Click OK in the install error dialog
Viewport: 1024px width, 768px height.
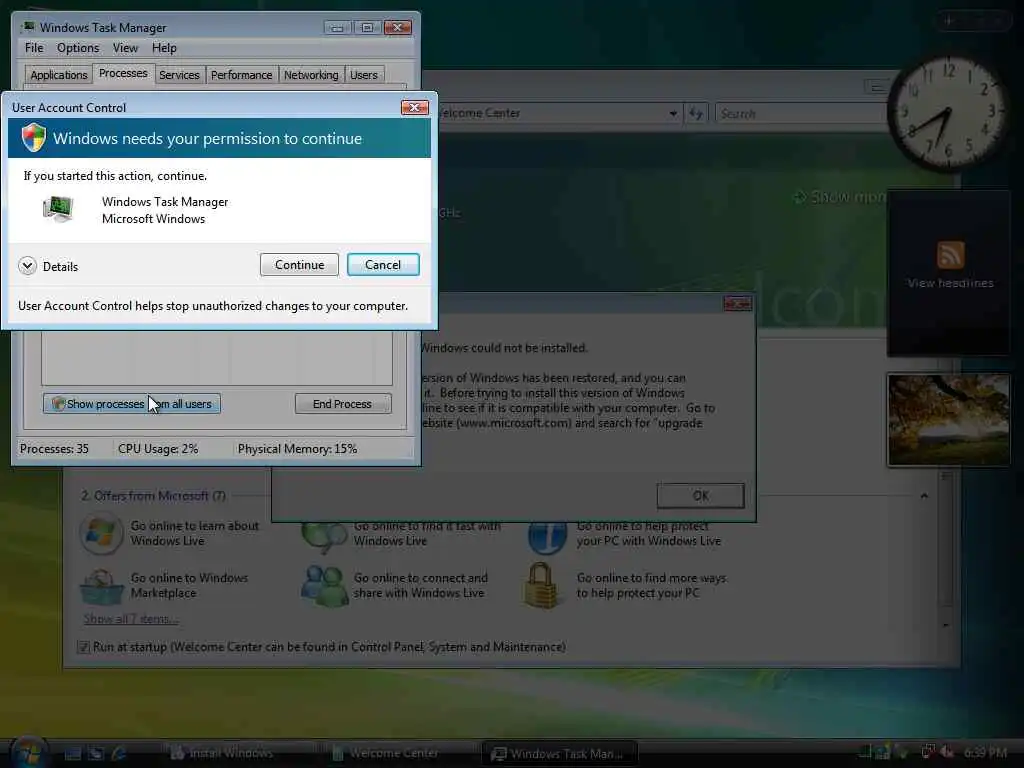tap(700, 496)
